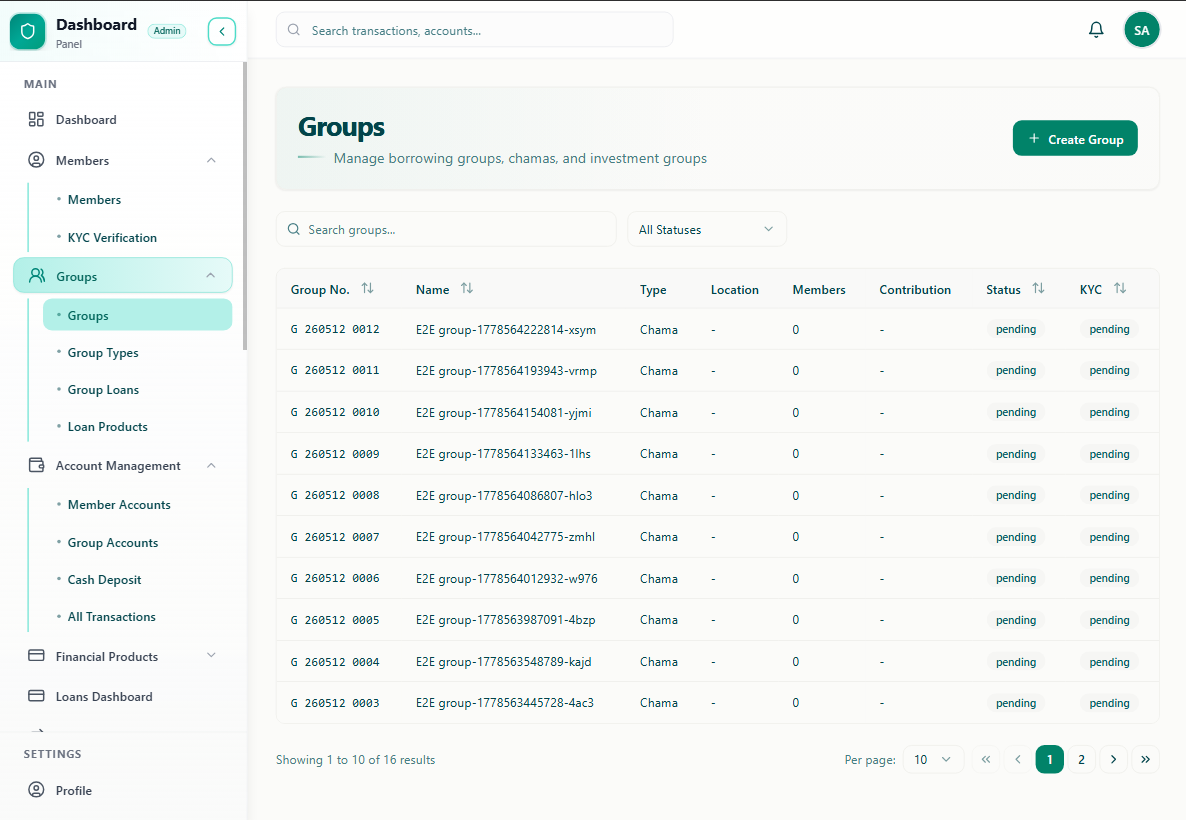Open the Per page dropdown
The height and width of the screenshot is (820, 1186).
pos(933,759)
